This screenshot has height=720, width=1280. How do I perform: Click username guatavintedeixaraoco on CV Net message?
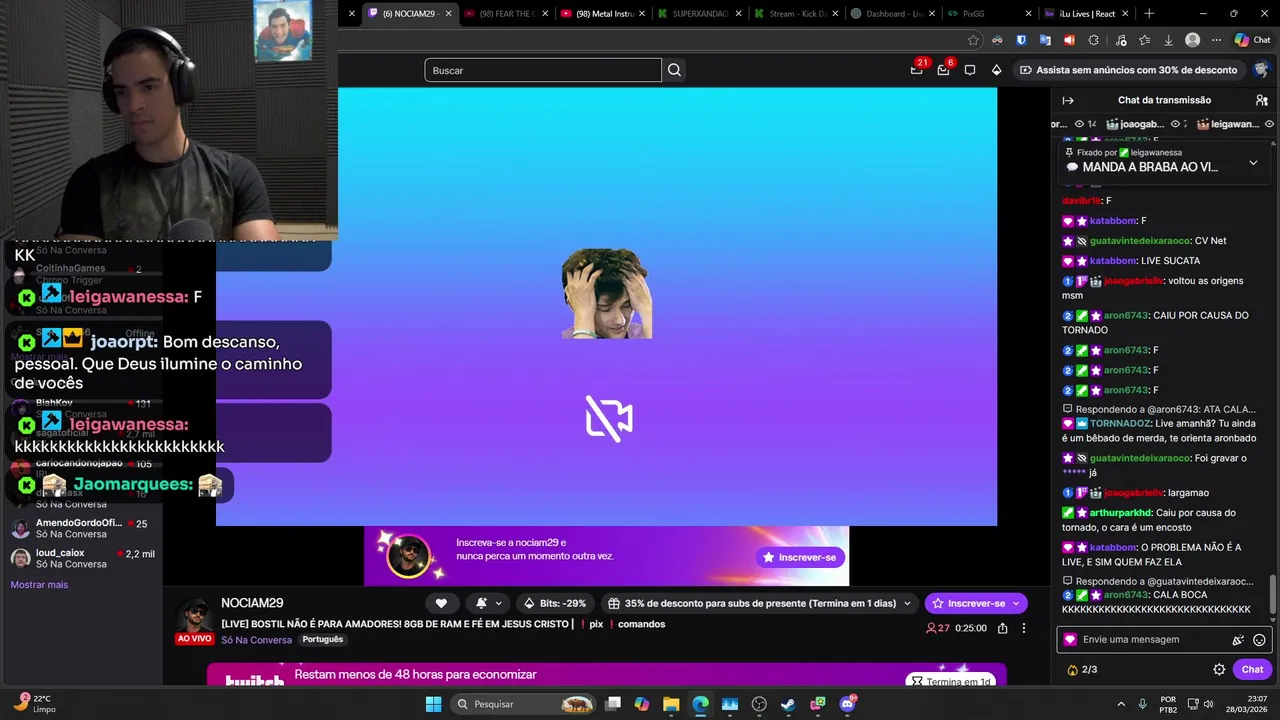1140,241
